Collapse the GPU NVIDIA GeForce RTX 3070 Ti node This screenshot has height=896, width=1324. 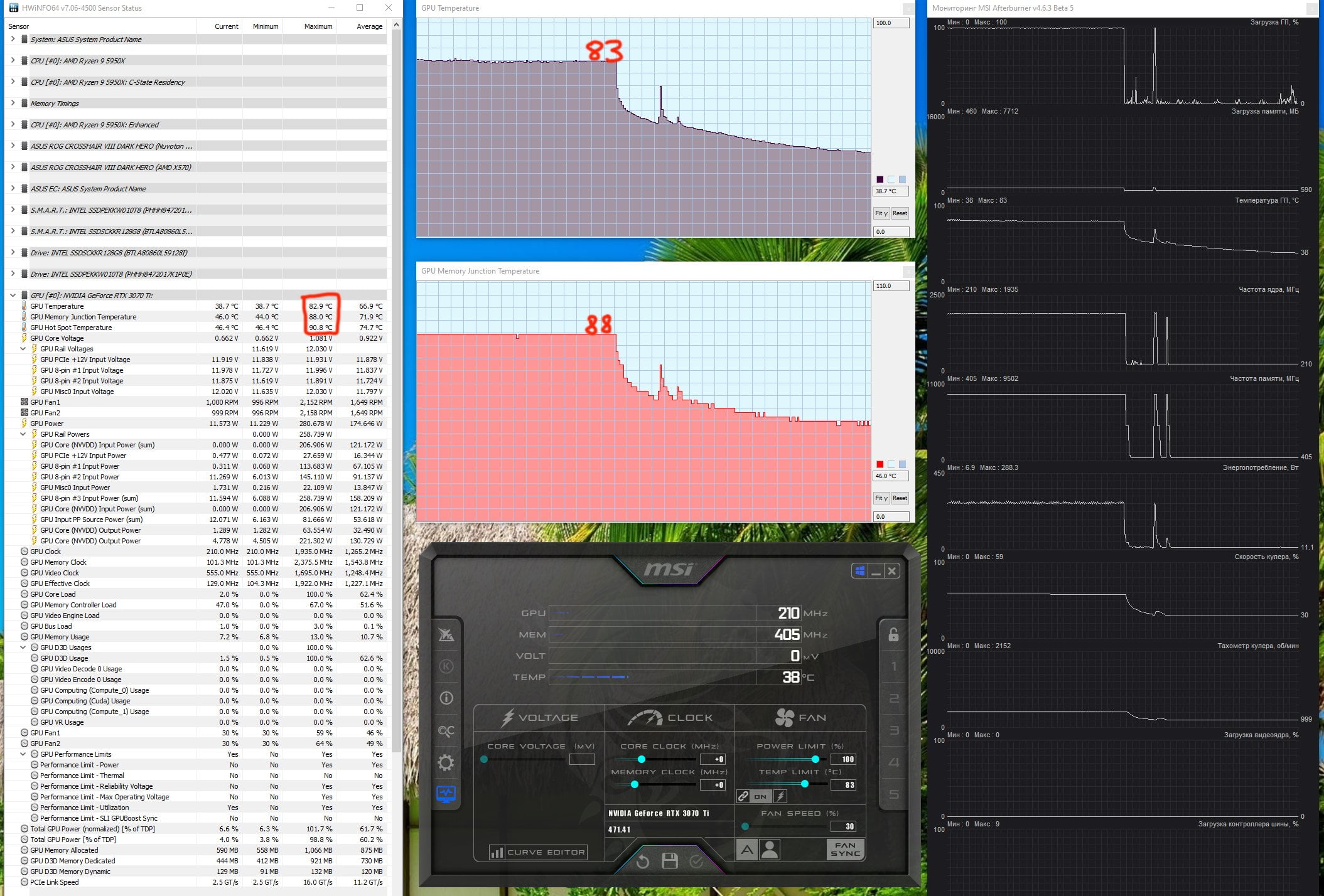13,296
